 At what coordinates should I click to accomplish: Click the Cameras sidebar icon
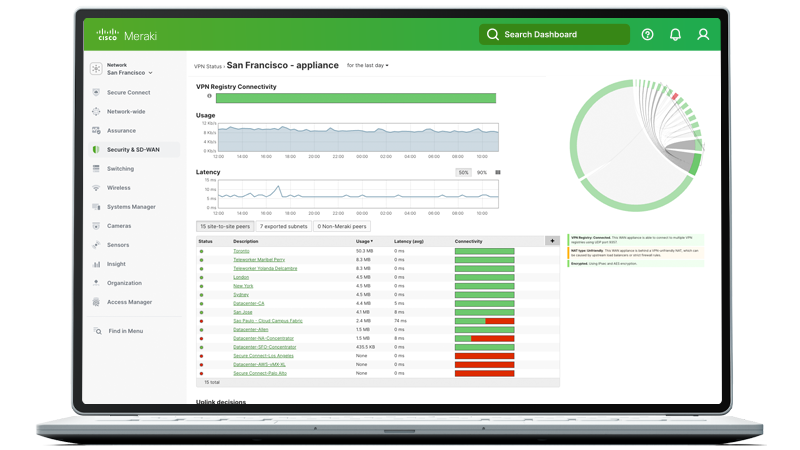click(96, 226)
